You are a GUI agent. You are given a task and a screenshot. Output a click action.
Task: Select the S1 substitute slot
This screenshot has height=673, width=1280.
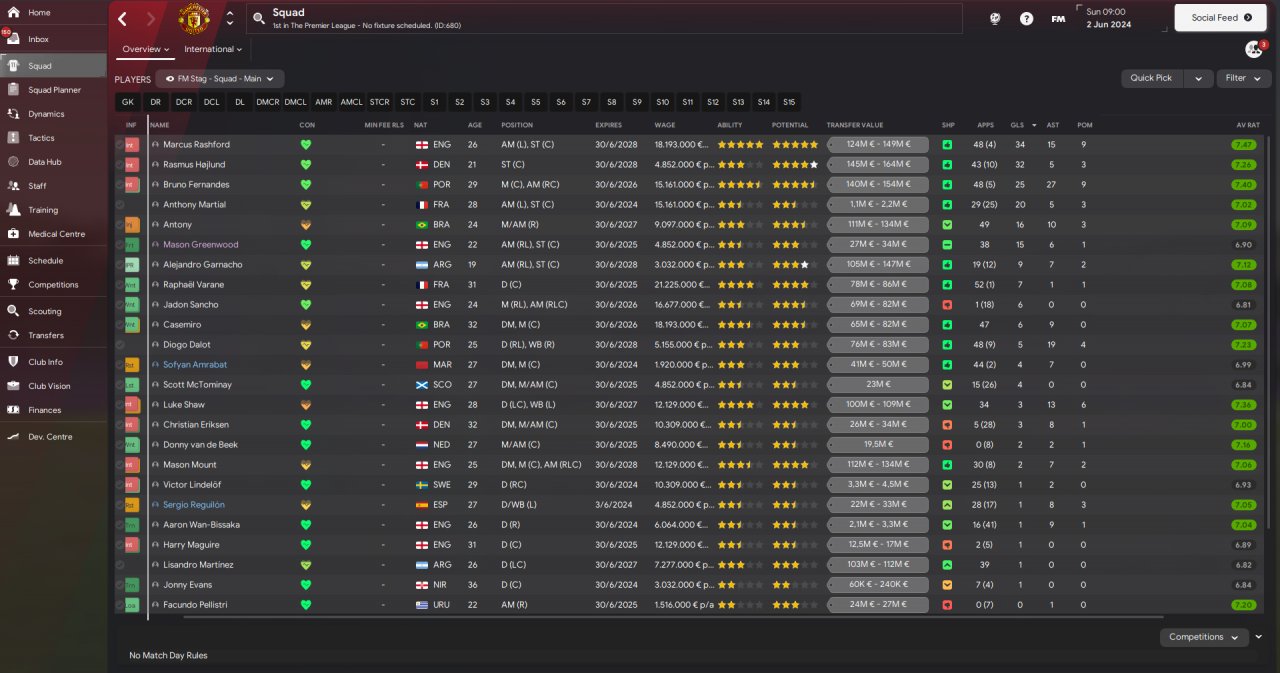pyautogui.click(x=434, y=102)
